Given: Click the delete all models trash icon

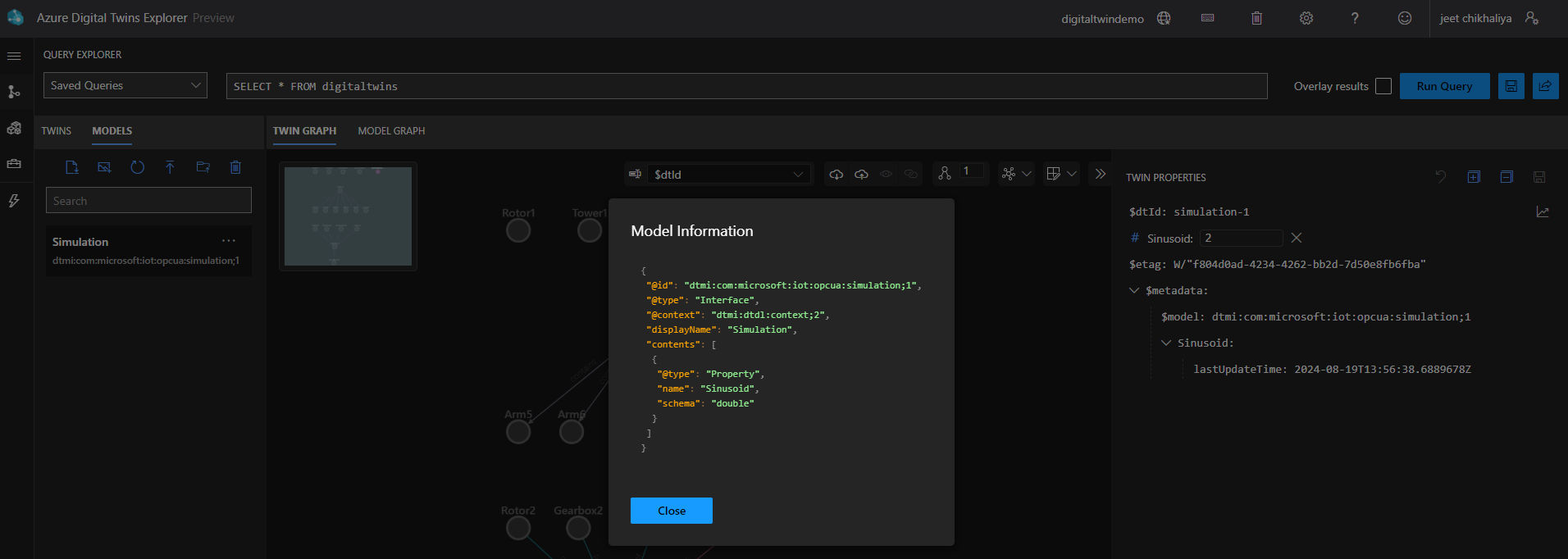Looking at the screenshot, I should pyautogui.click(x=235, y=167).
